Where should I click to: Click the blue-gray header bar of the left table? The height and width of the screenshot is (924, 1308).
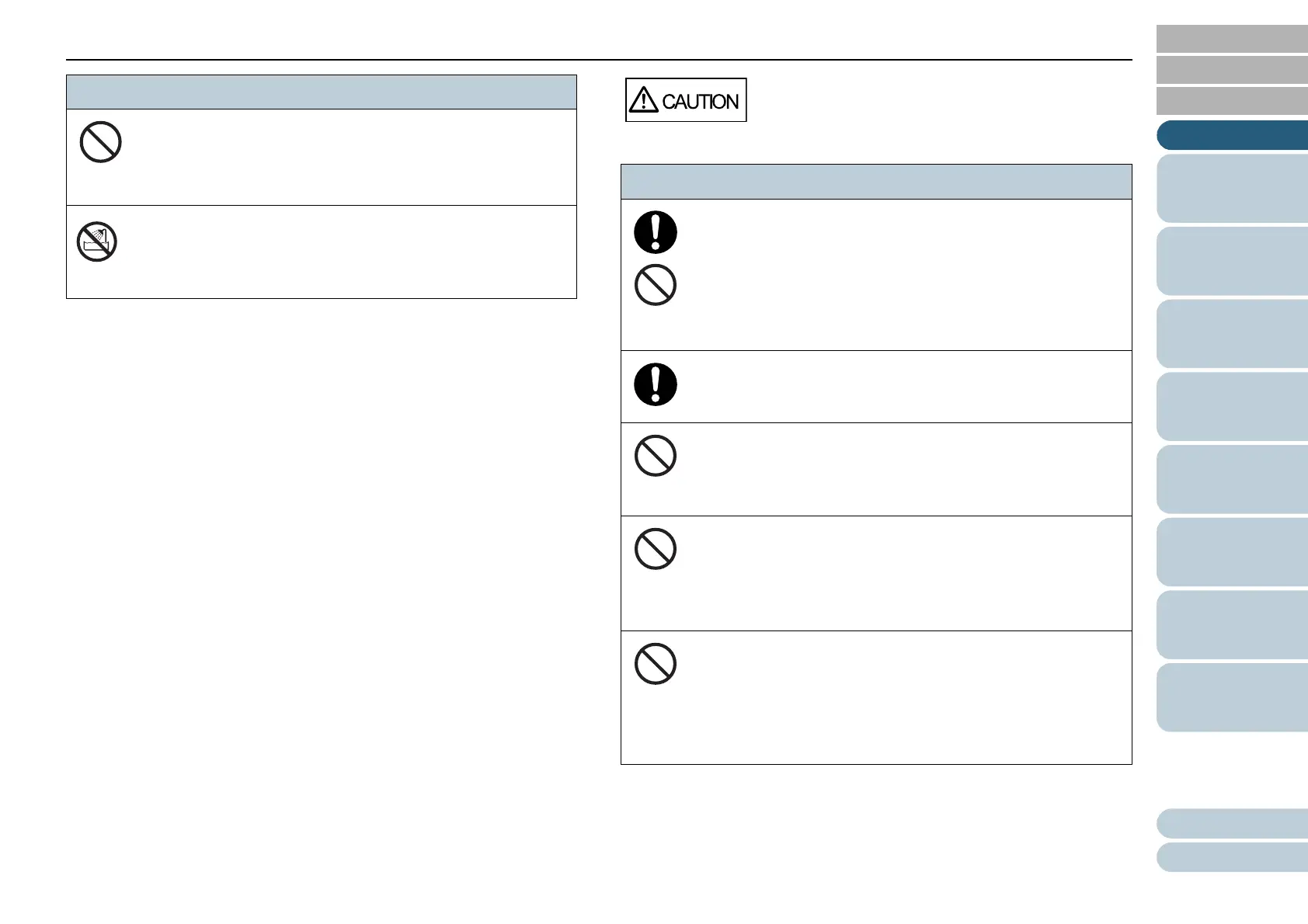tap(322, 92)
